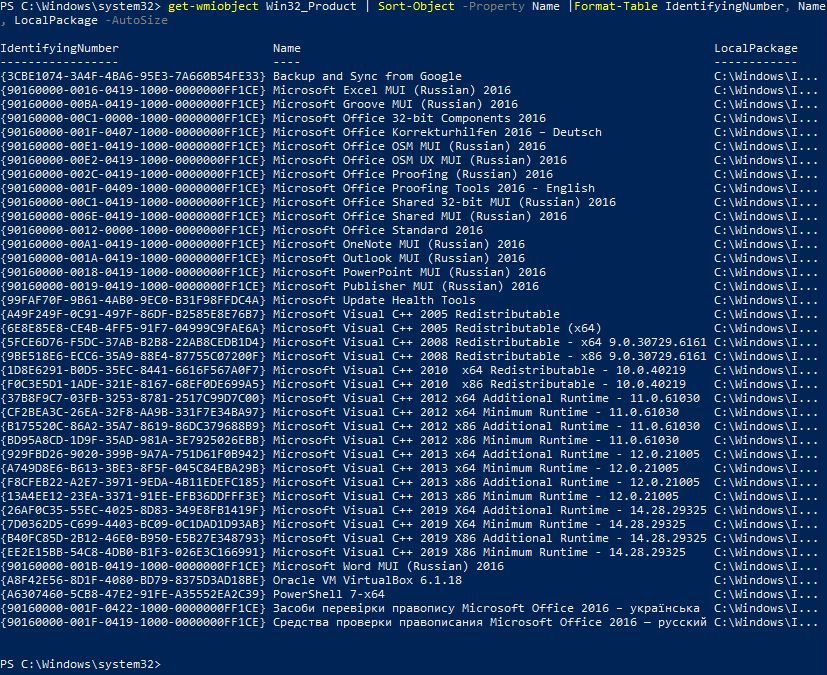
Task: Click Visual C++ 2010 x64 Redistributable 10.0.40219
Action: (479, 370)
